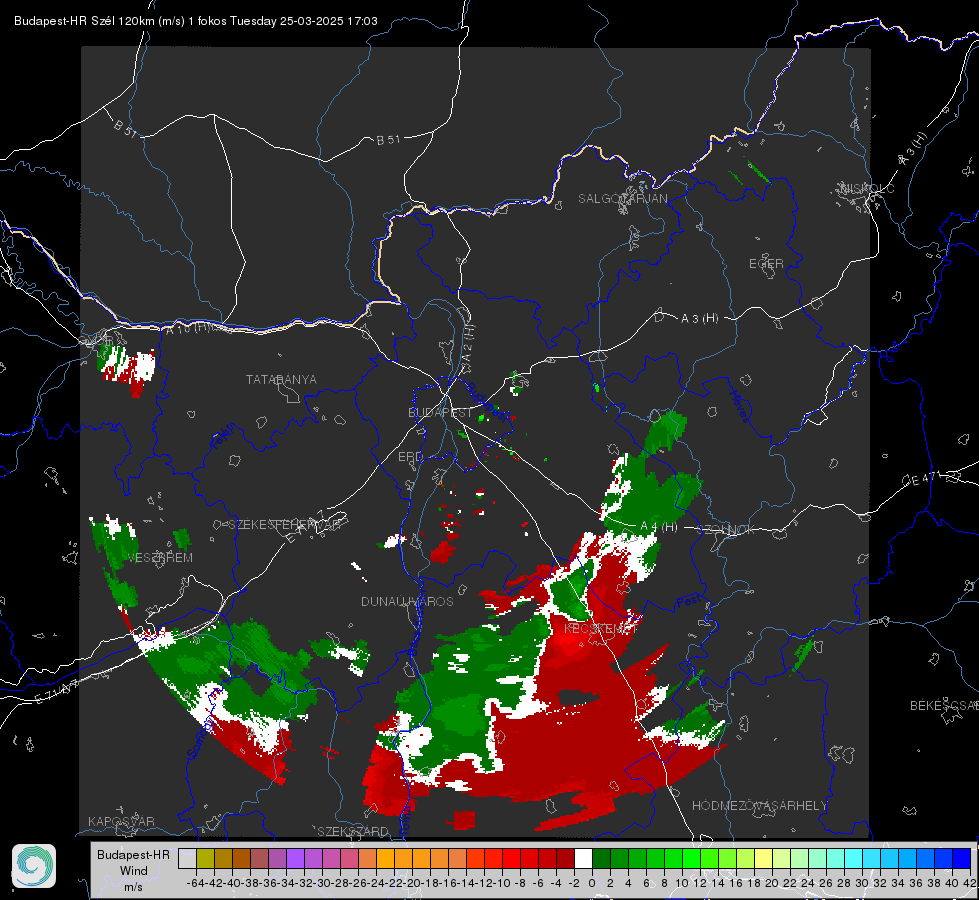Select the yellow swatch between 18 and 20
This screenshot has height=900, width=979.
tap(764, 858)
